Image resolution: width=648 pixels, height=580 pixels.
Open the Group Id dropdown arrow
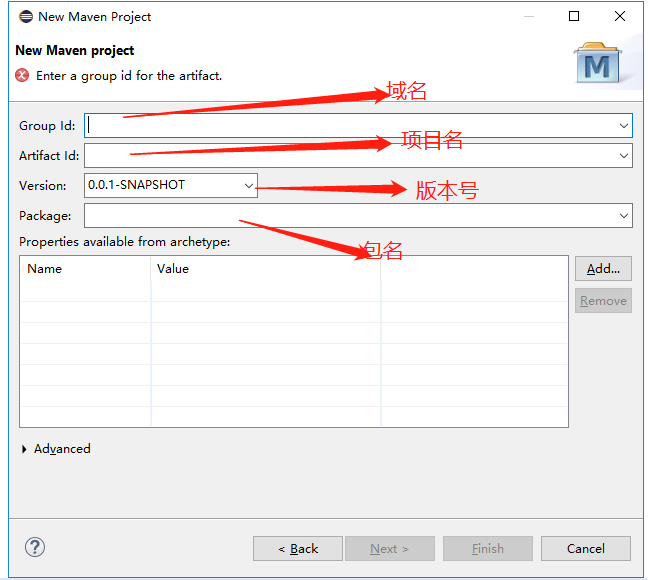pos(624,126)
